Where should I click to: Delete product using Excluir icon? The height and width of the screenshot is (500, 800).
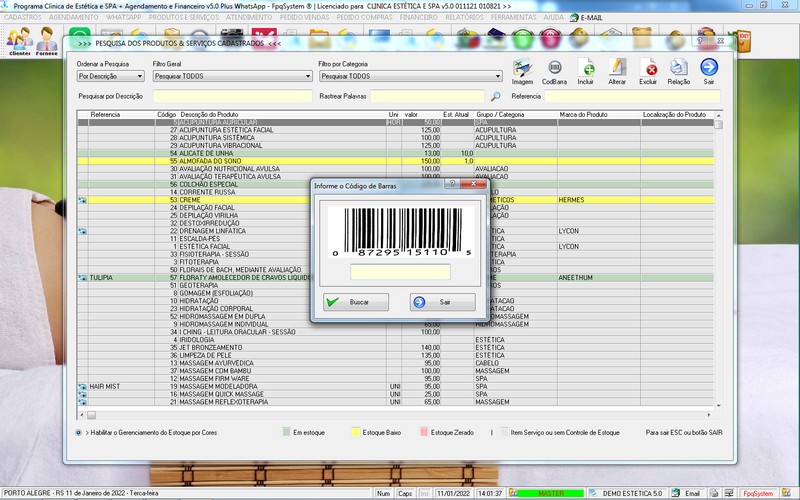coord(648,71)
